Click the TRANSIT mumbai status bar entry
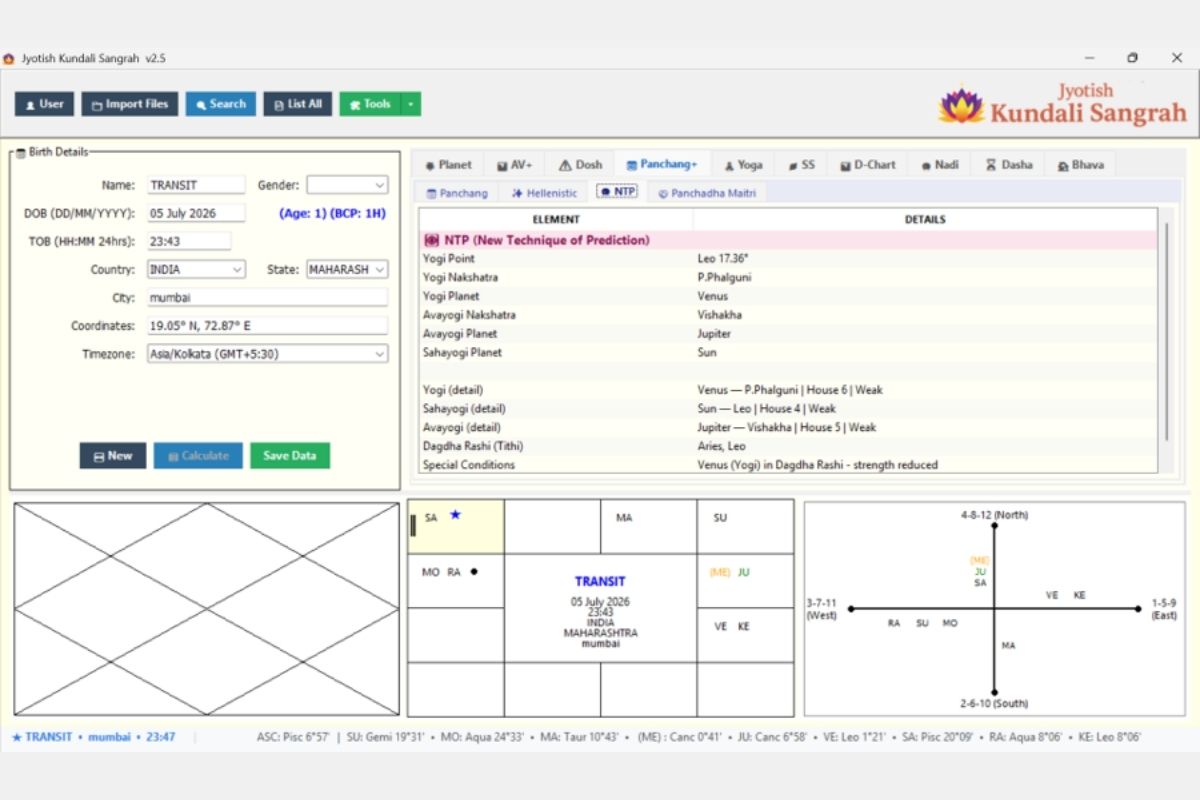The width and height of the screenshot is (1200, 800). coord(94,737)
